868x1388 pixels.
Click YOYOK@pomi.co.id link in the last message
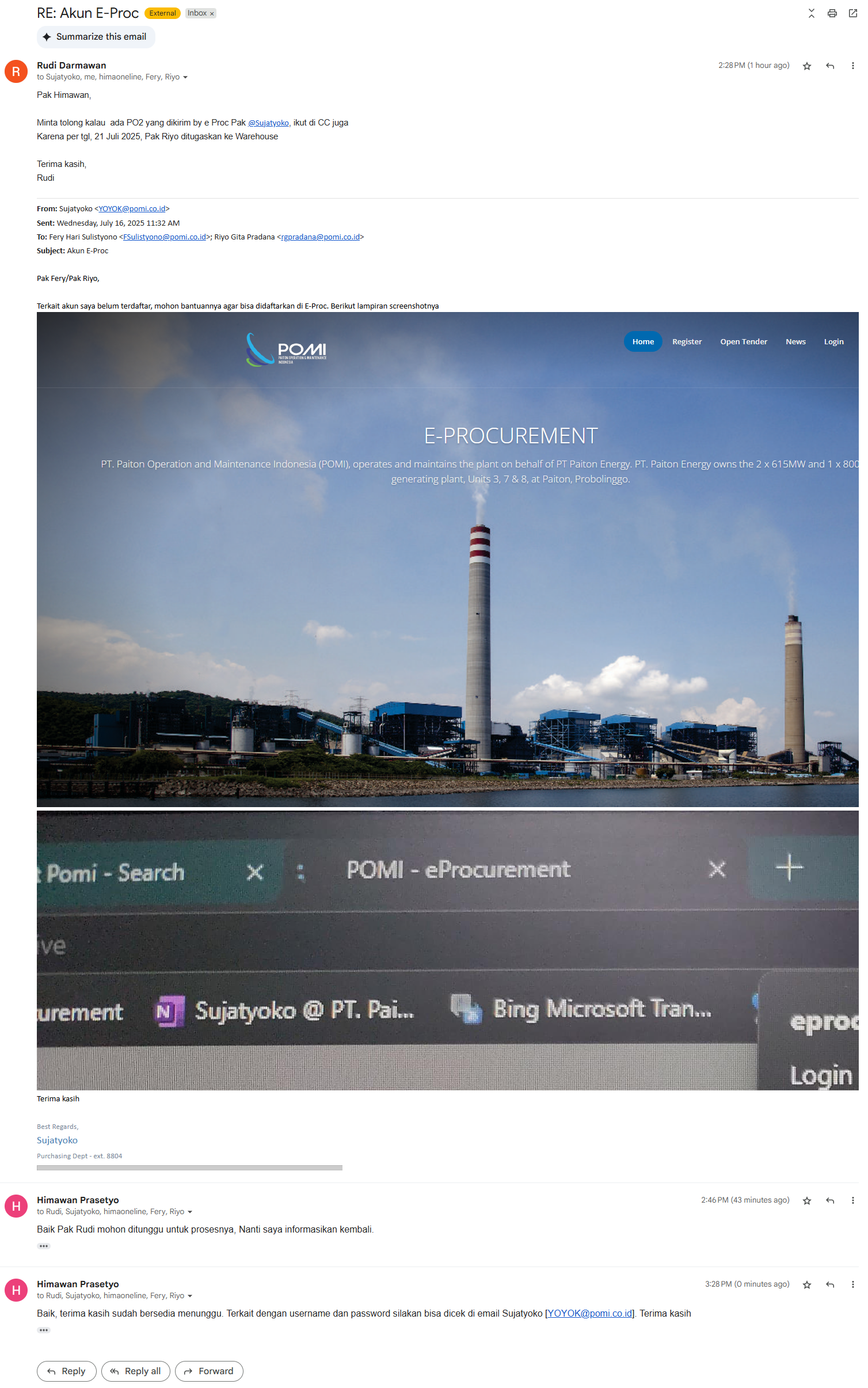(590, 1314)
